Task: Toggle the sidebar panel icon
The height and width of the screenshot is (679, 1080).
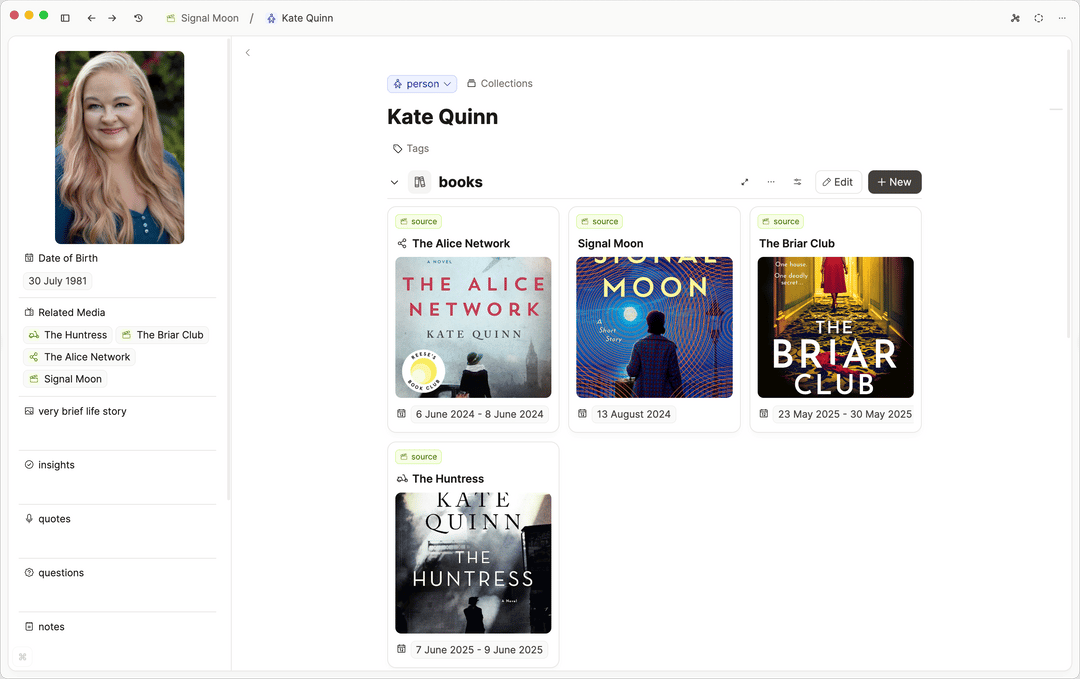Action: pyautogui.click(x=65, y=18)
